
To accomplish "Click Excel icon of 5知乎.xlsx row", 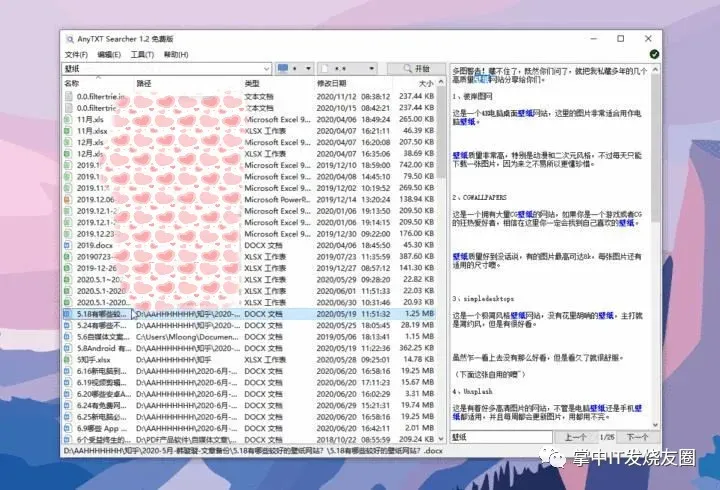I will point(68,360).
